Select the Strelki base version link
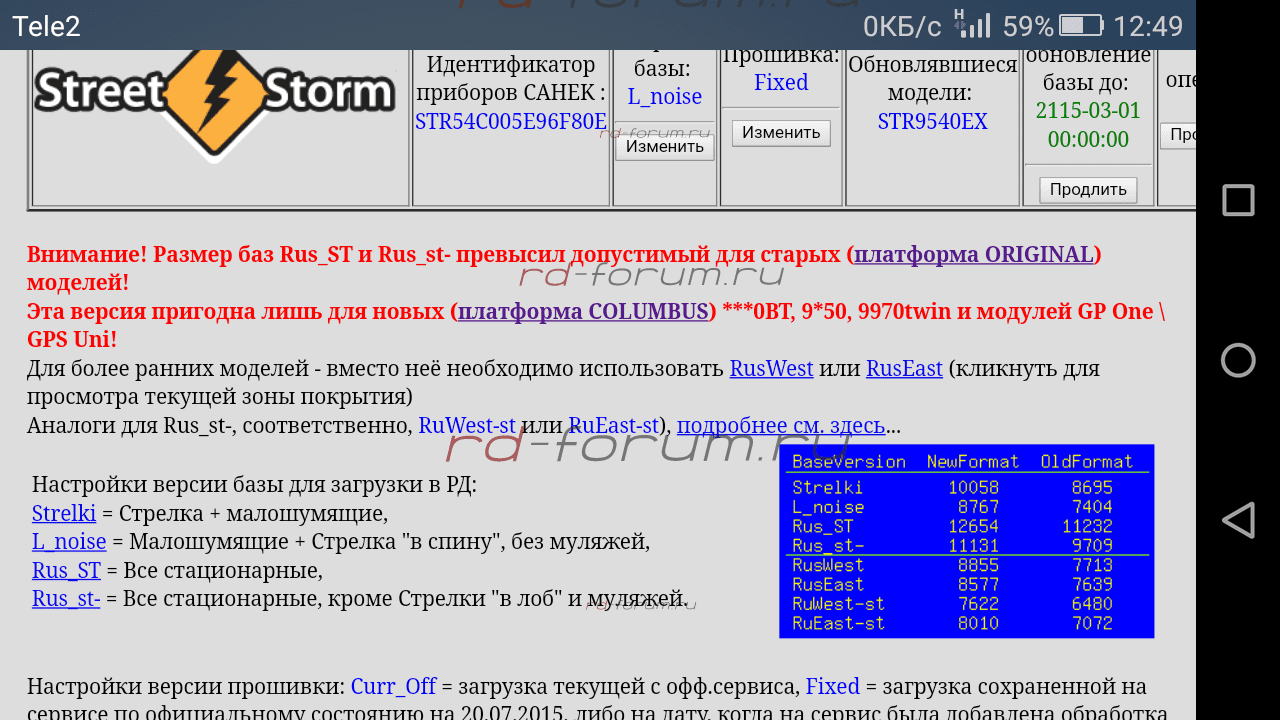1280x720 pixels. 64,513
